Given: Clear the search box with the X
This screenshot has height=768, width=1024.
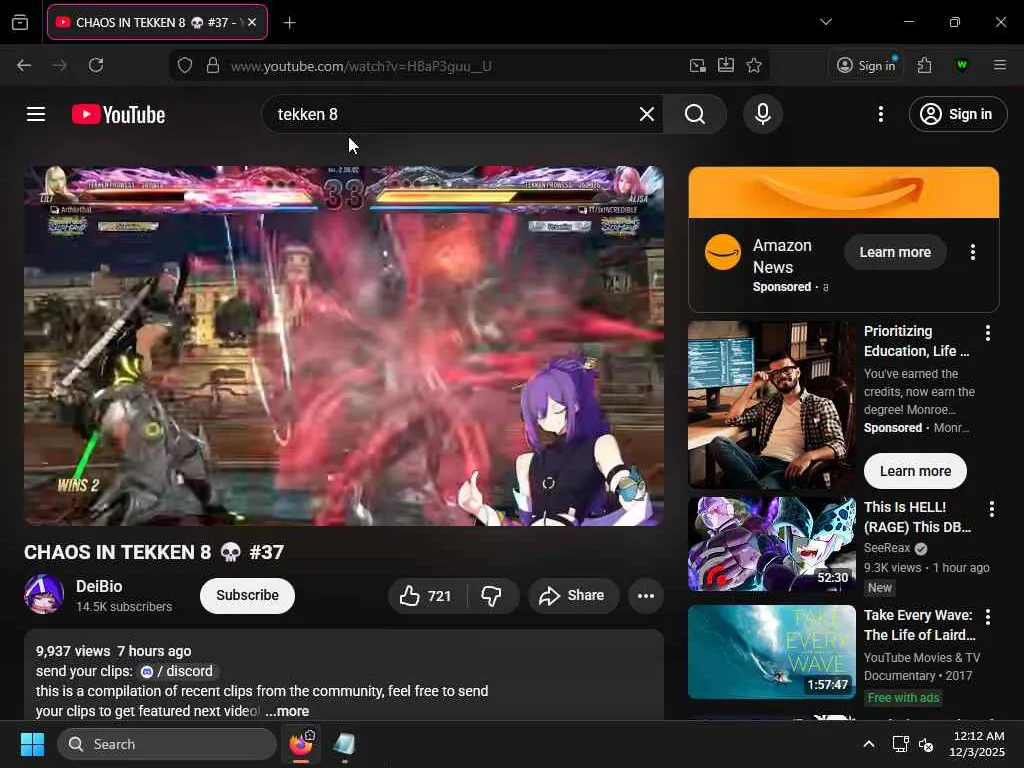Looking at the screenshot, I should [x=647, y=114].
